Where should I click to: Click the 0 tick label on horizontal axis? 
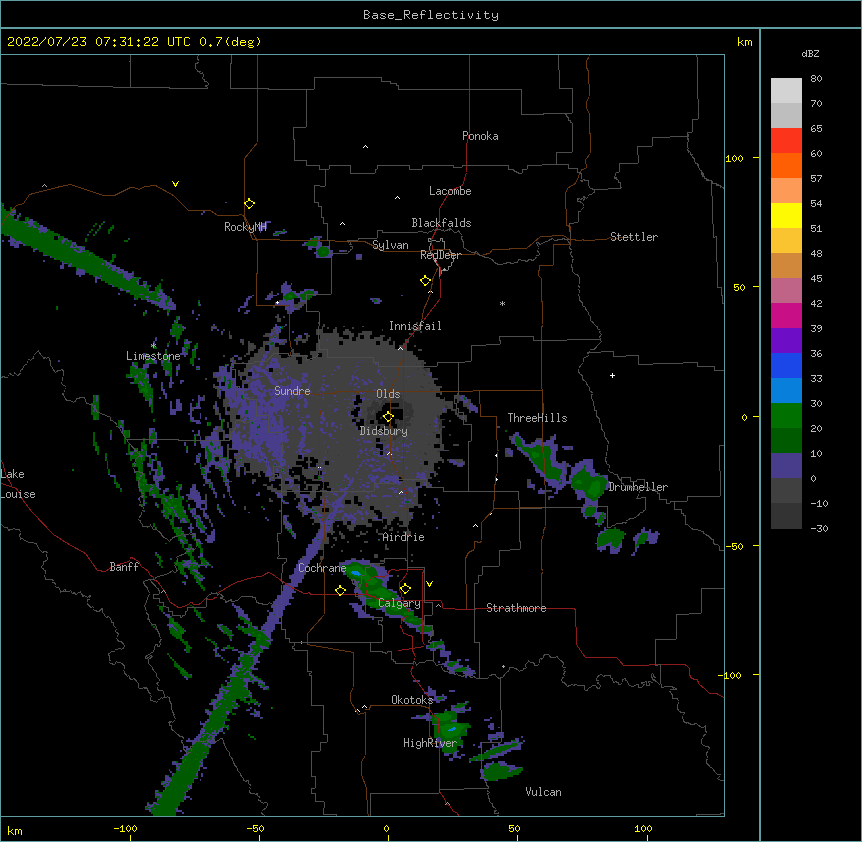click(386, 828)
